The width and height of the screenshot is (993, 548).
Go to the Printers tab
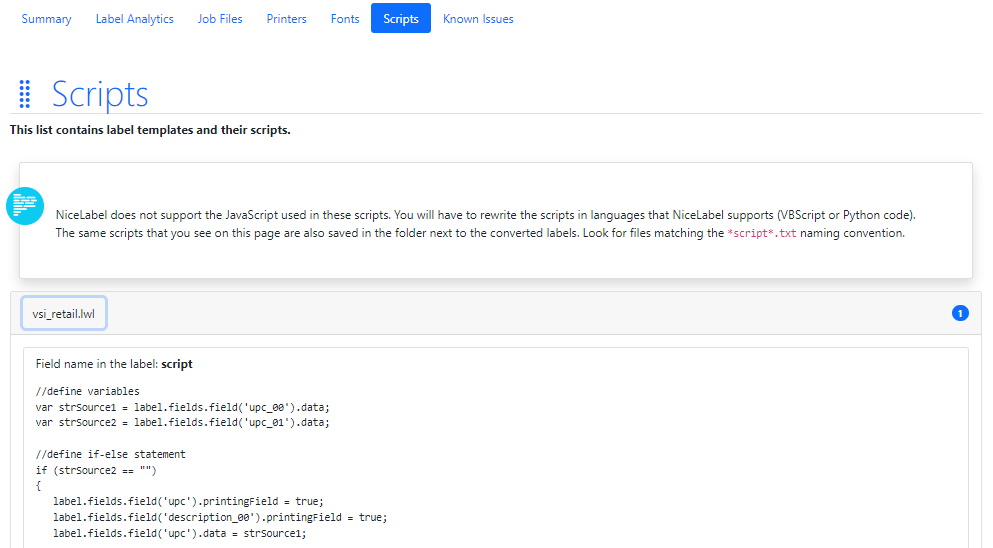[x=286, y=19]
